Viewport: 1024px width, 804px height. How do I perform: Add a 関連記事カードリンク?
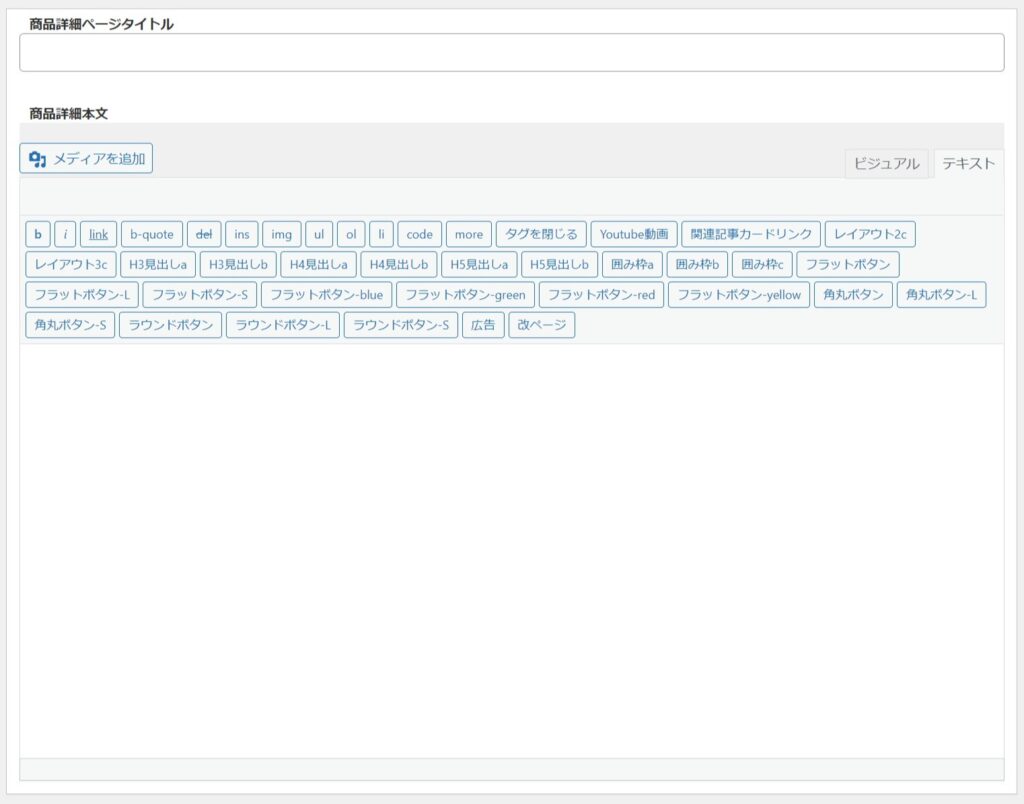tap(751, 234)
